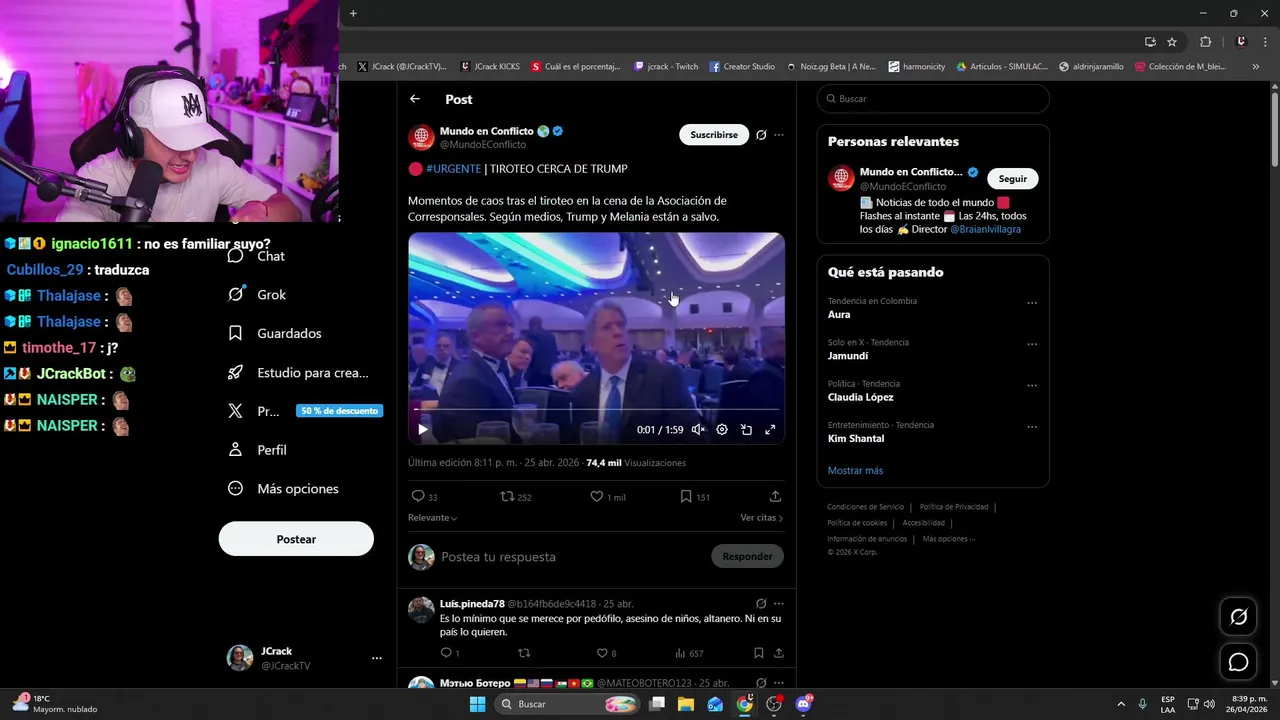Share Luís.pineda78's reply
This screenshot has width=1280, height=720.
(x=779, y=653)
